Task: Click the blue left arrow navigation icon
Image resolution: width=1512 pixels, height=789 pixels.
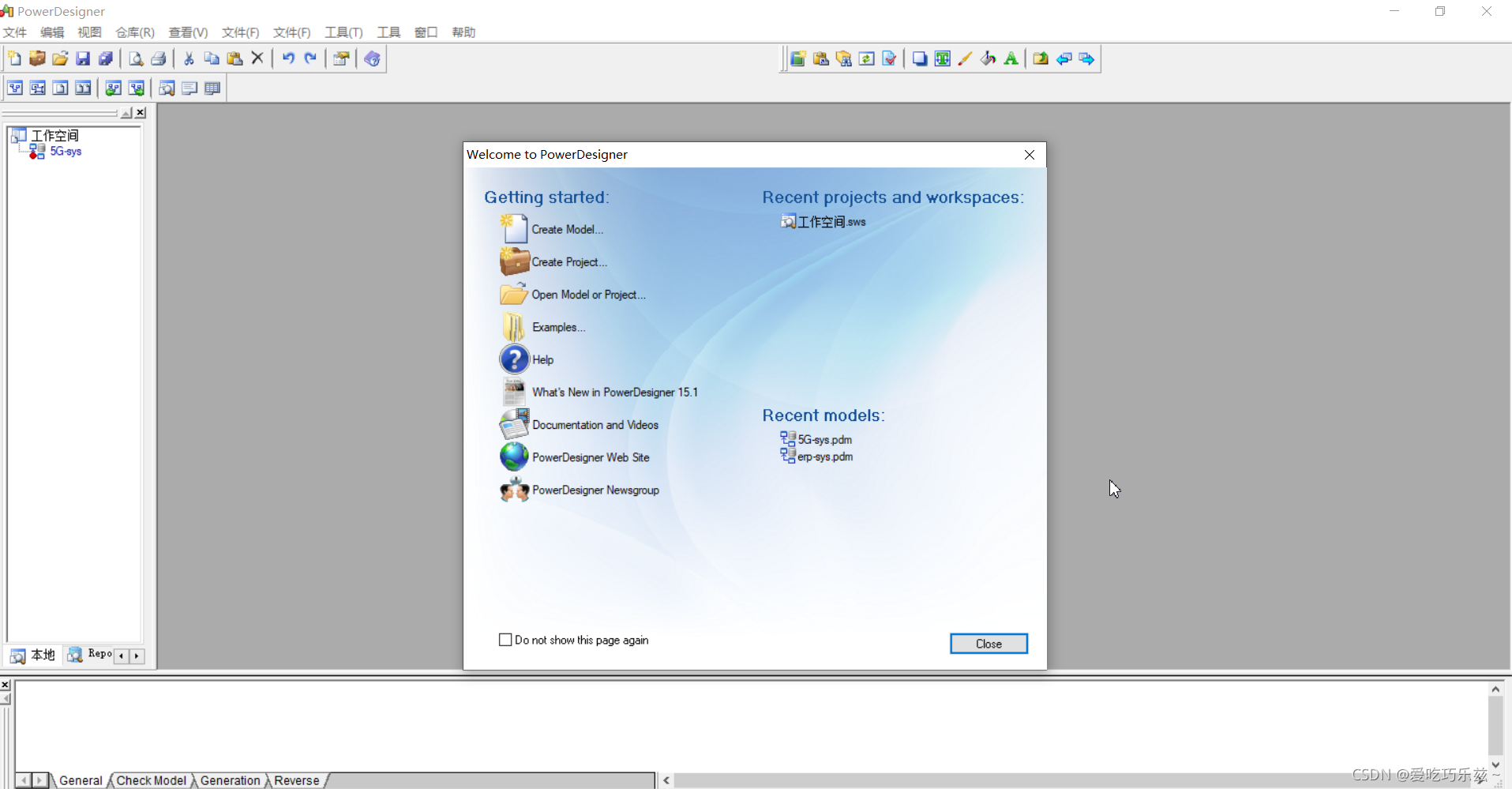Action: 1064,58
